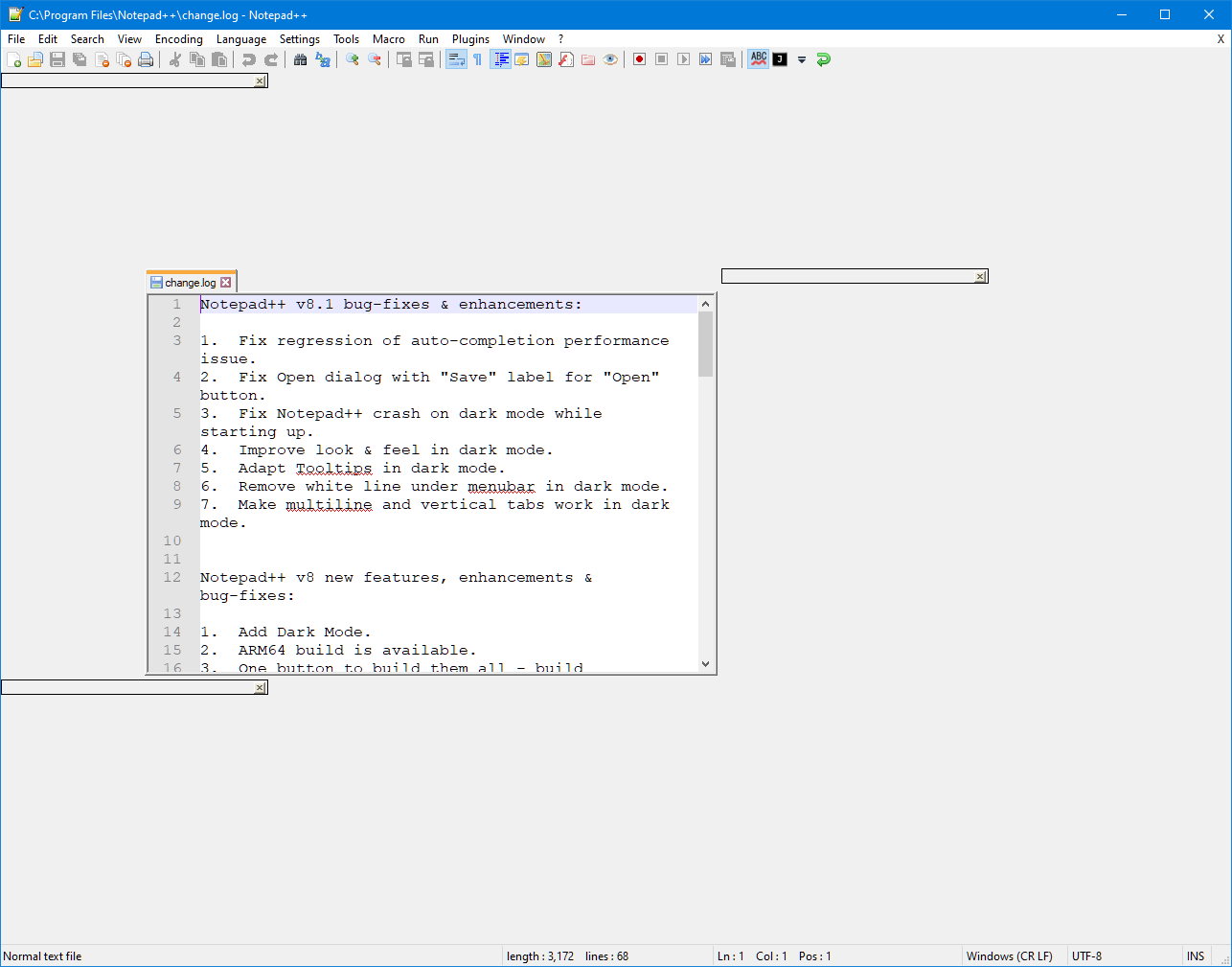Open the Settings menu
The height and width of the screenshot is (967, 1232).
point(300,39)
